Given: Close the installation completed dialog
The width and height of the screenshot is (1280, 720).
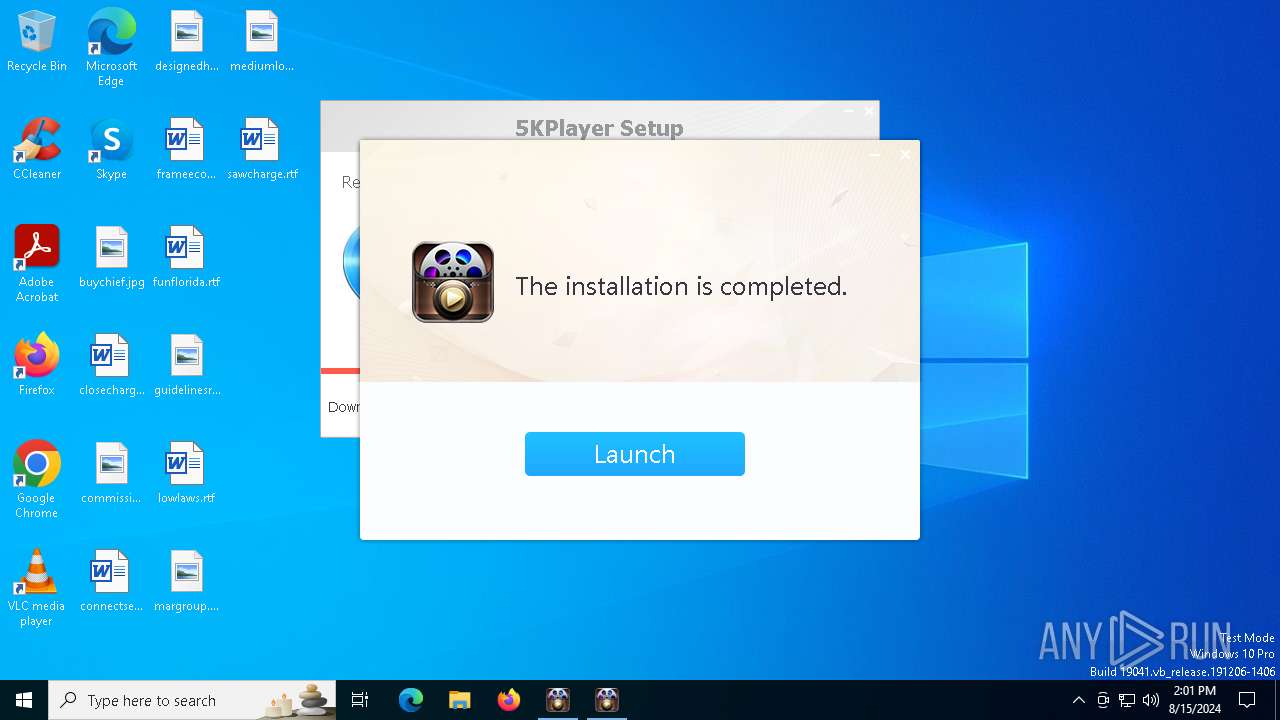Looking at the screenshot, I should click(905, 155).
